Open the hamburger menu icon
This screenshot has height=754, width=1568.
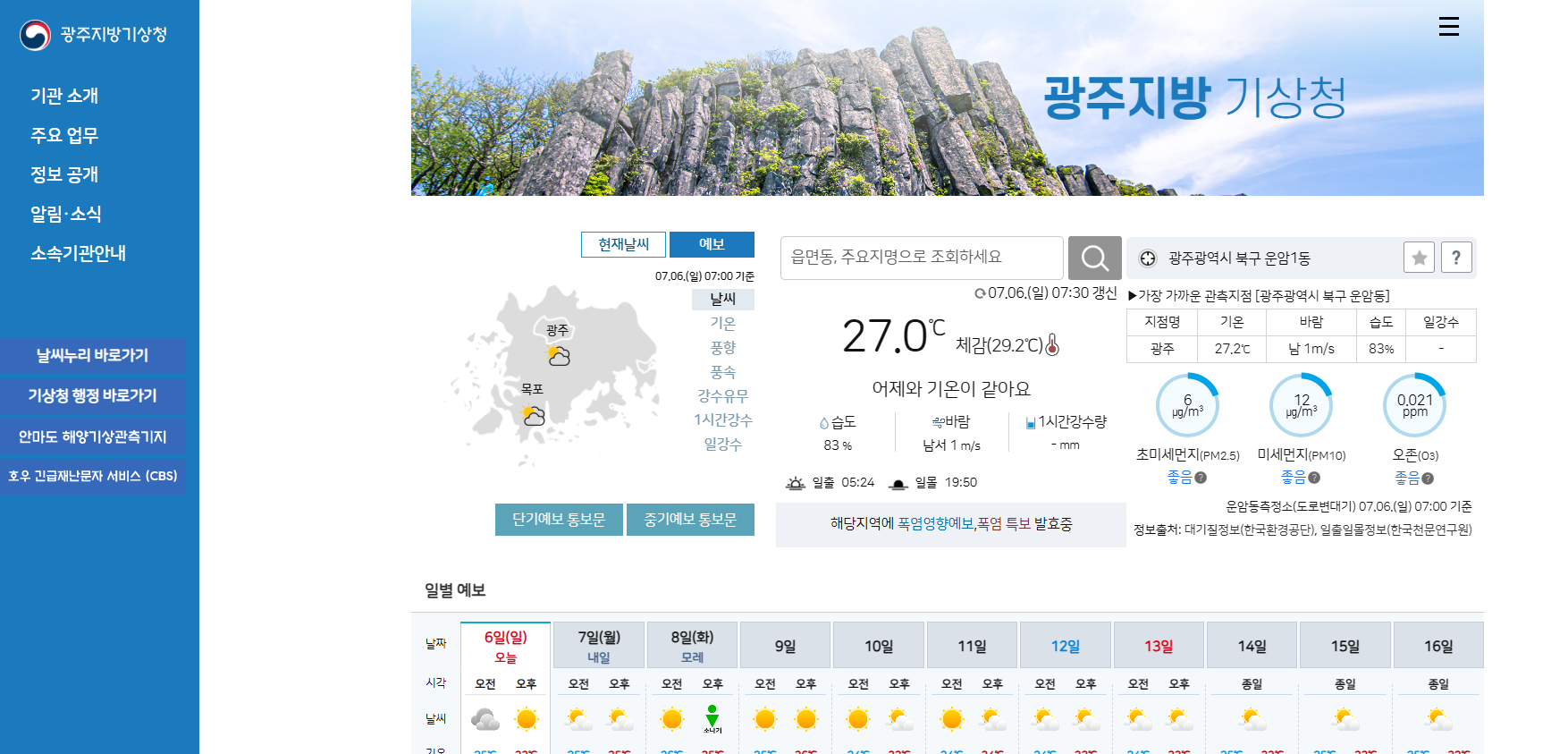point(1448,27)
